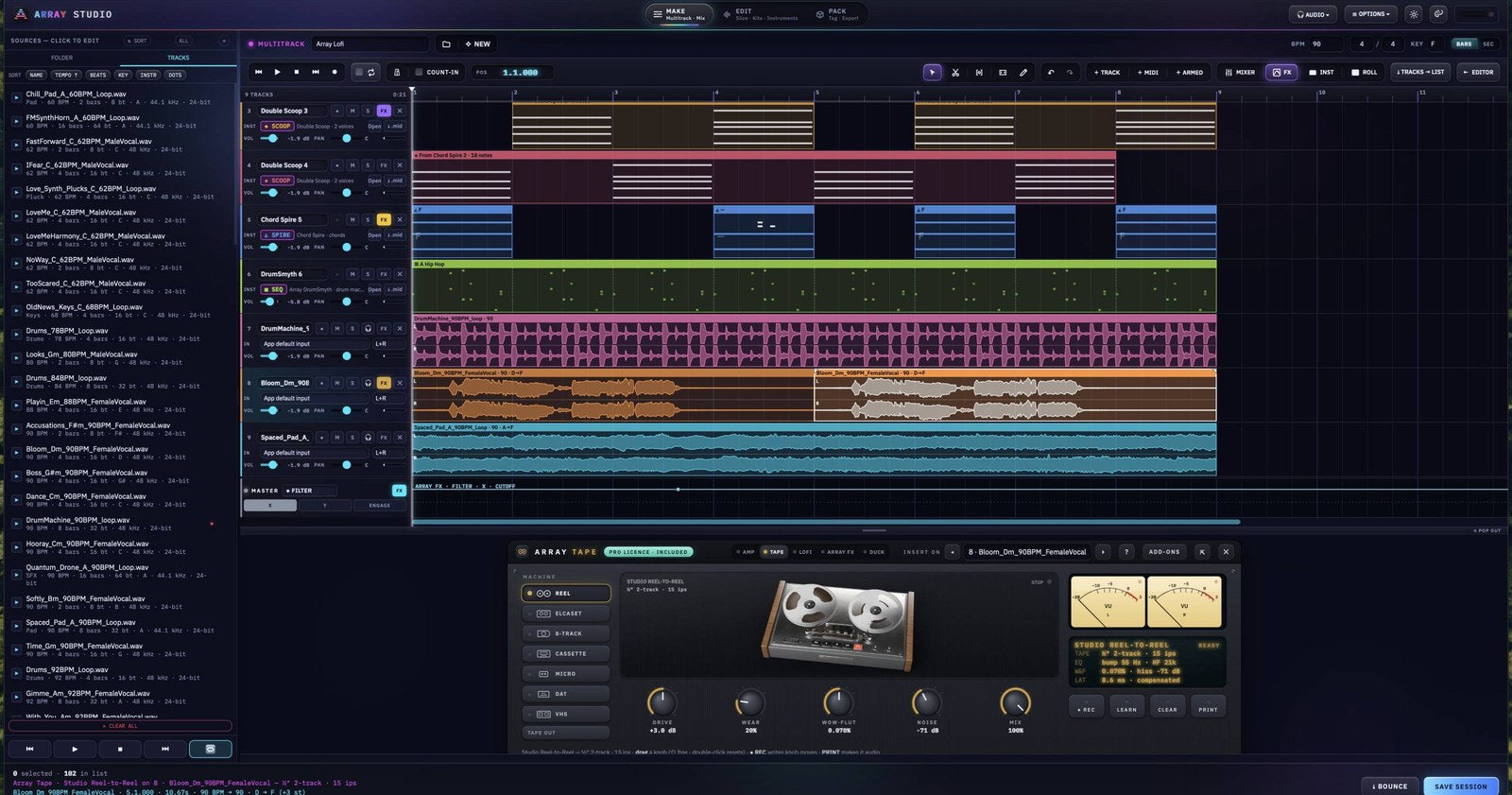Click the main transport record icon
Viewport: 1512px width, 795px height.
335,72
